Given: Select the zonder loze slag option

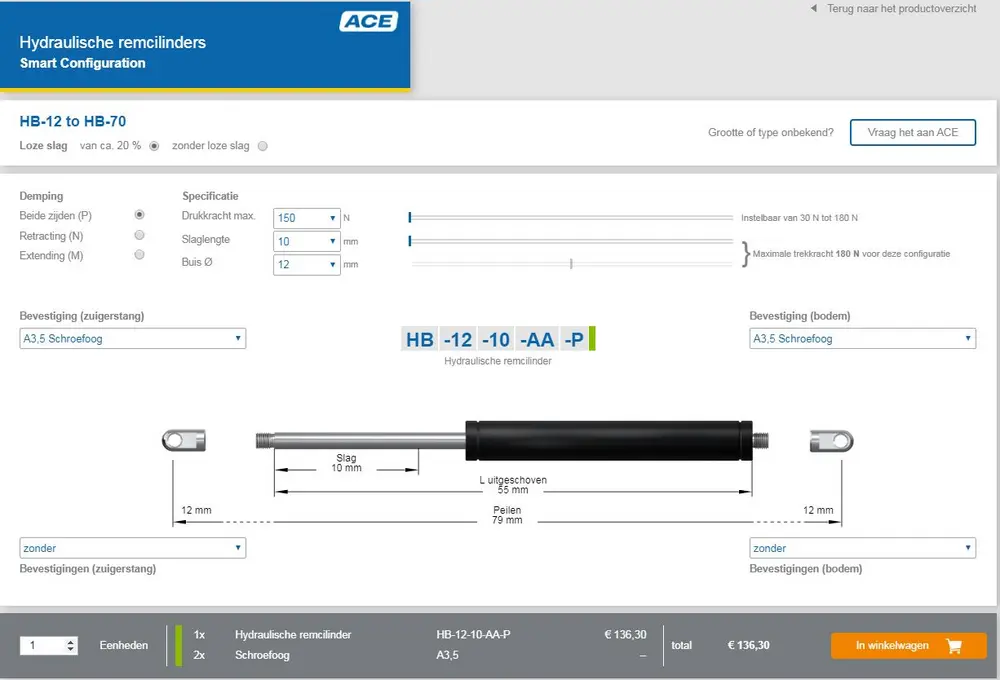Looking at the screenshot, I should click(261, 145).
